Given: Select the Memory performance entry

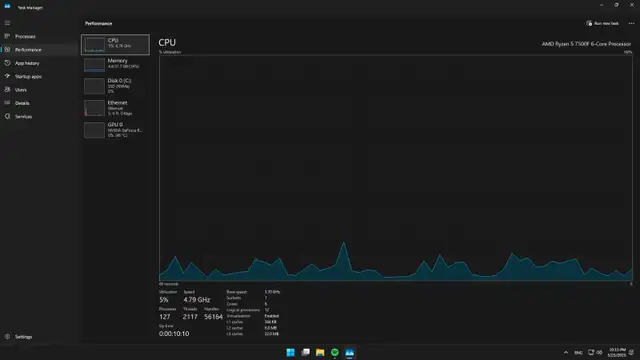Looking at the screenshot, I should tap(115, 64).
